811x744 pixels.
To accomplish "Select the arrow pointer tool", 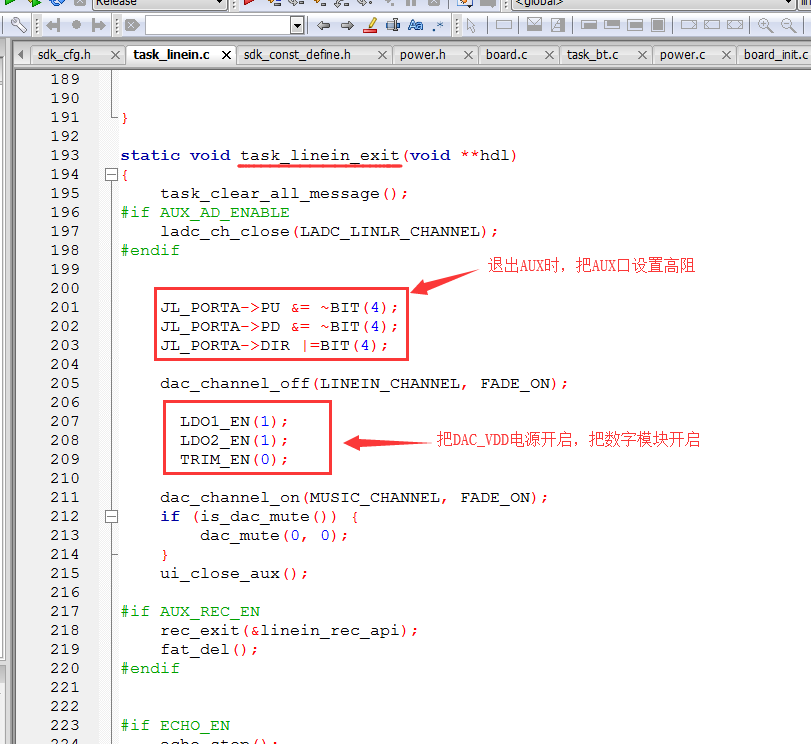I will pos(471,25).
